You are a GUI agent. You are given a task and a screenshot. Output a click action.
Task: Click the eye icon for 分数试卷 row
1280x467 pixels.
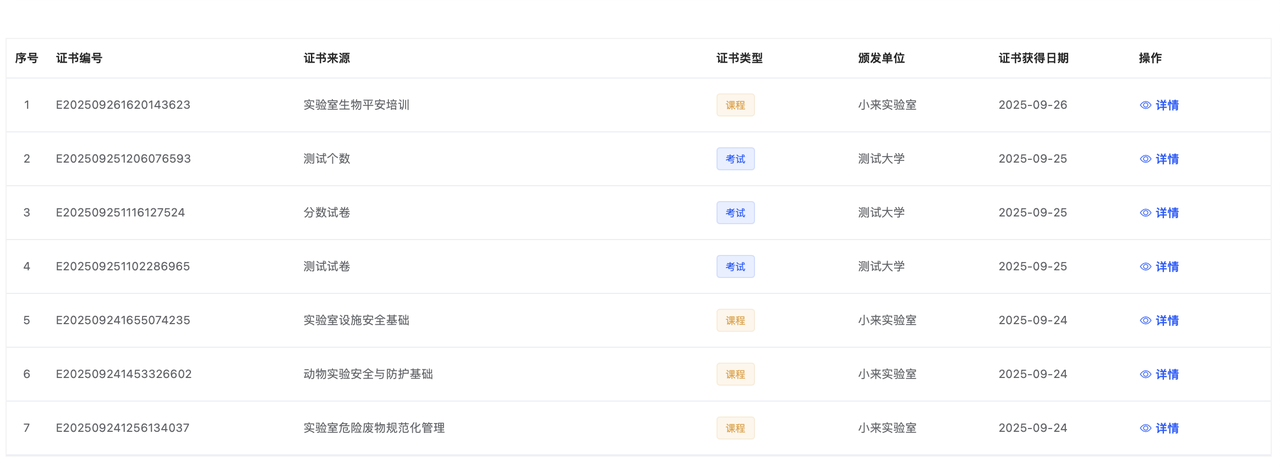tap(1145, 213)
